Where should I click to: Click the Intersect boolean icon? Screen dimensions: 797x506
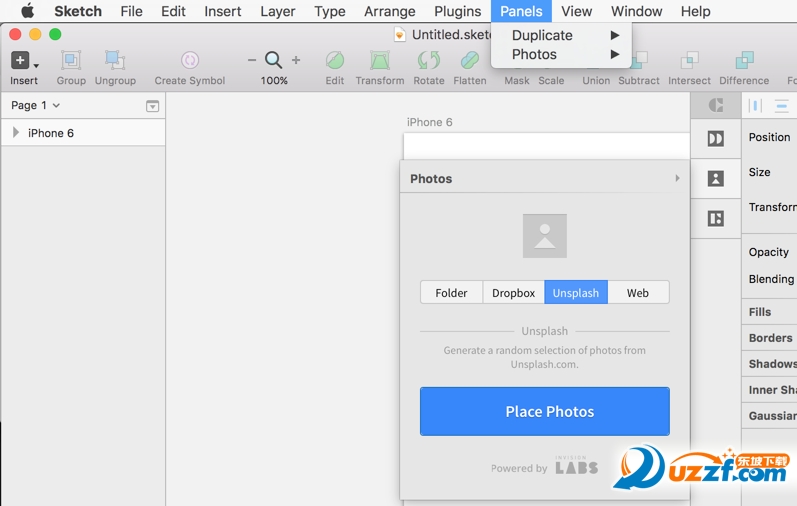click(689, 60)
